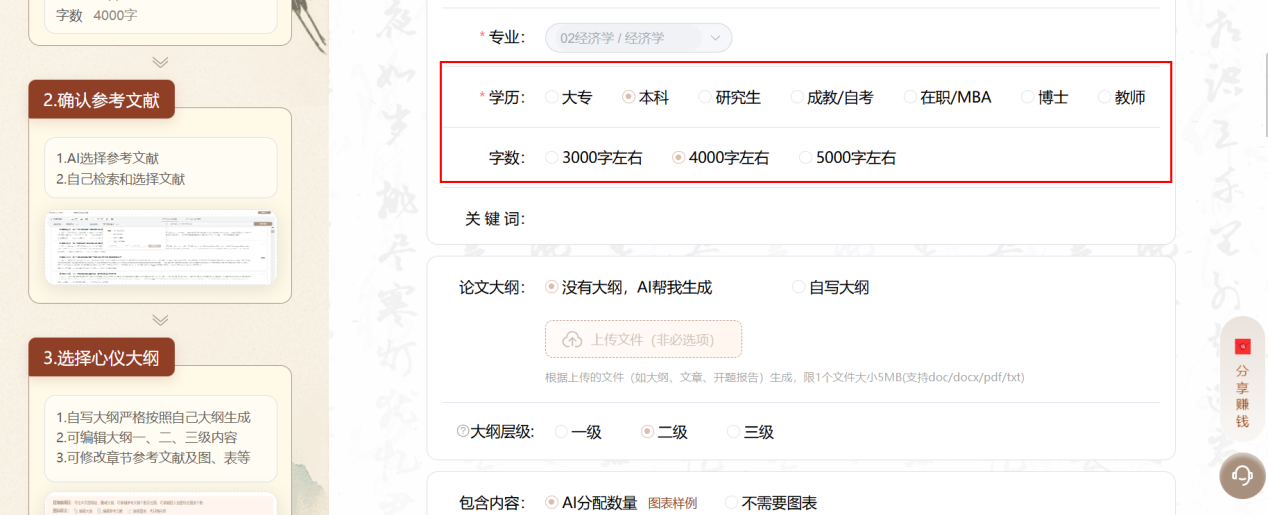The image size is (1268, 515).
Task: Select 二级 outline level
Action: (647, 432)
